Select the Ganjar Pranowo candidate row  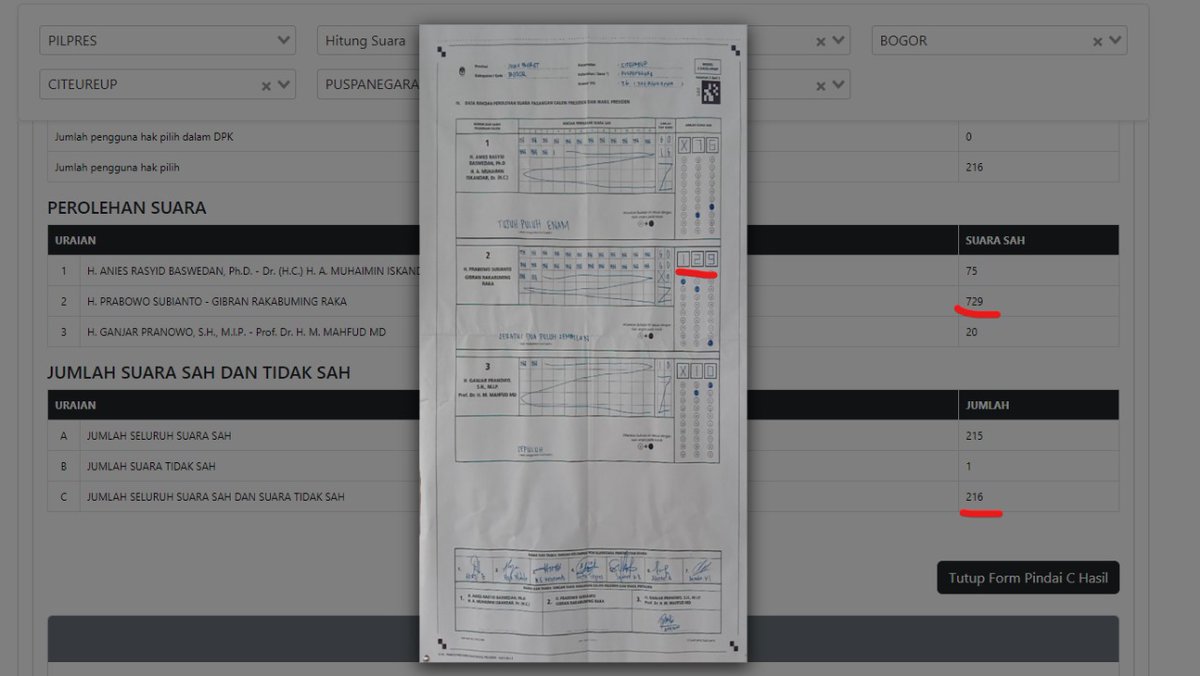(583, 332)
